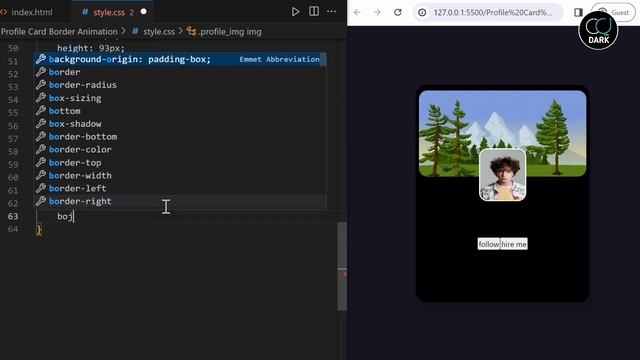This screenshot has width=640, height=360.
Task: Click the Guest profile button
Action: pos(613,12)
